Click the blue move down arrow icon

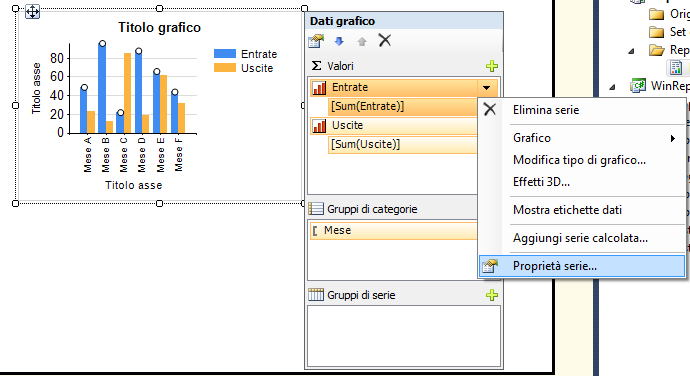click(339, 41)
